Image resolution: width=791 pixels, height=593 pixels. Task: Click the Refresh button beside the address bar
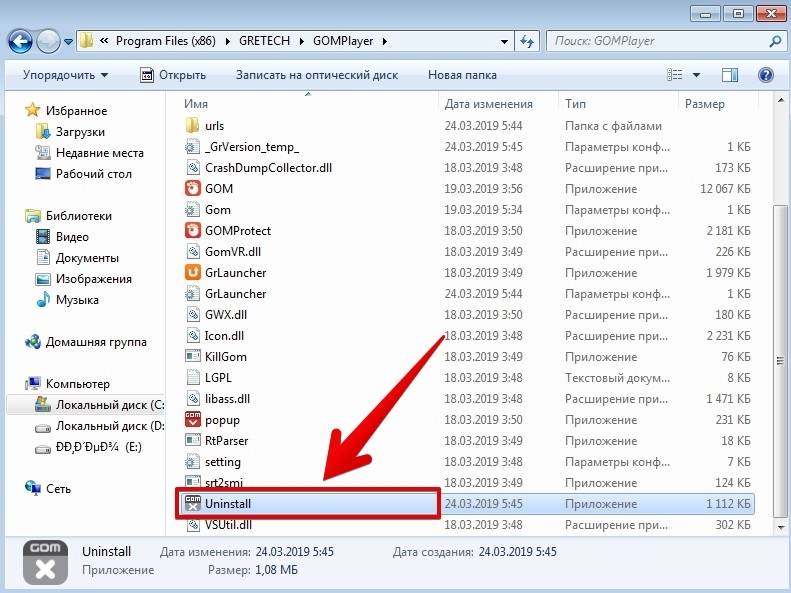[527, 41]
